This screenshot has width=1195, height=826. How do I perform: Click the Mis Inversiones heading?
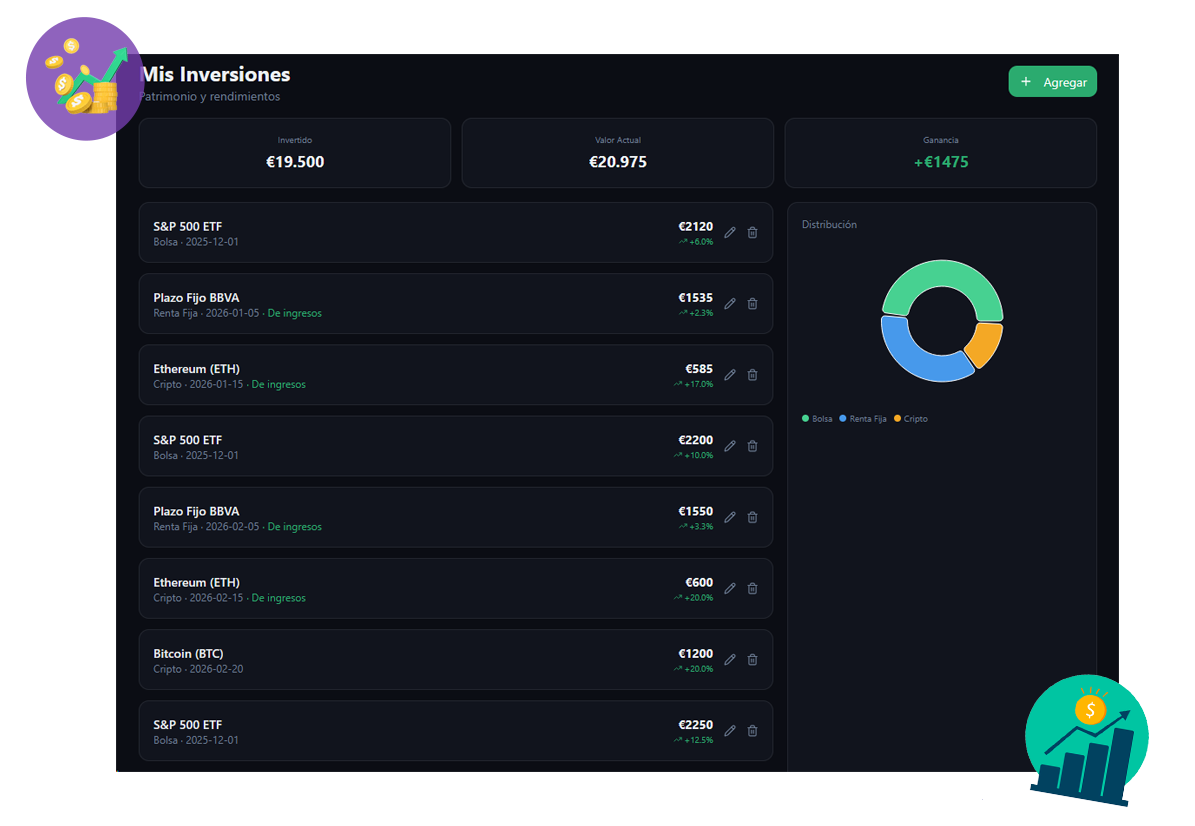click(216, 74)
